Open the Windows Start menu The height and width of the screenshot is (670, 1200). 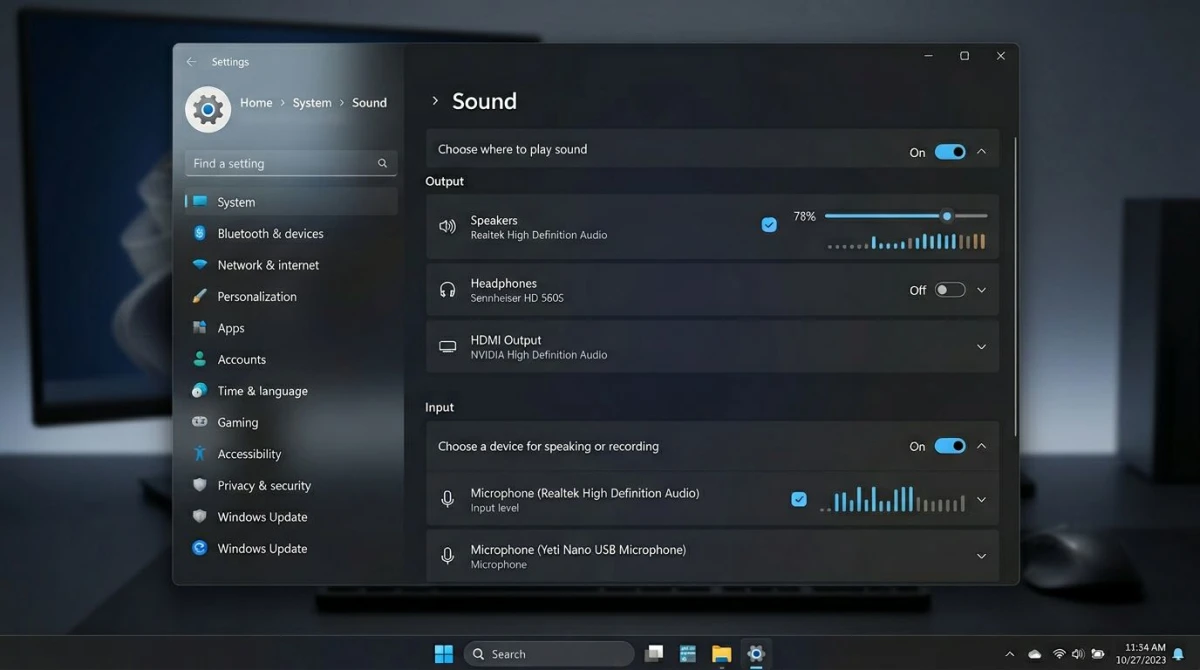[443, 654]
